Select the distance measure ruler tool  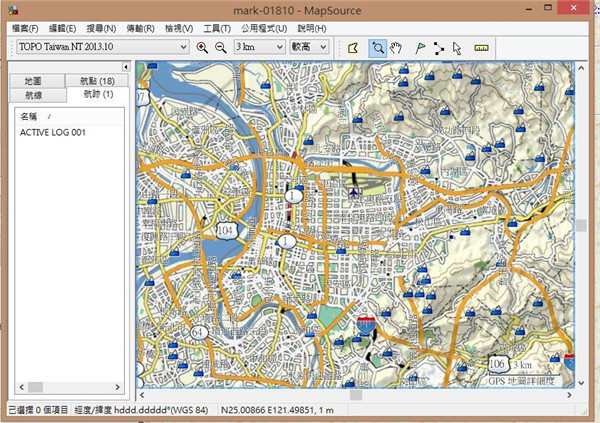[481, 48]
